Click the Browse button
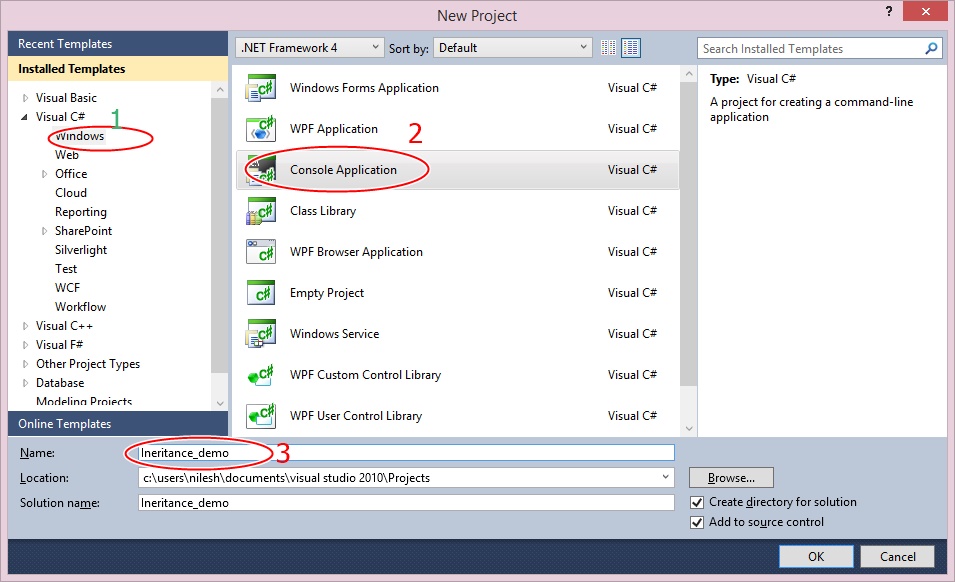This screenshot has width=955, height=582. (730, 477)
